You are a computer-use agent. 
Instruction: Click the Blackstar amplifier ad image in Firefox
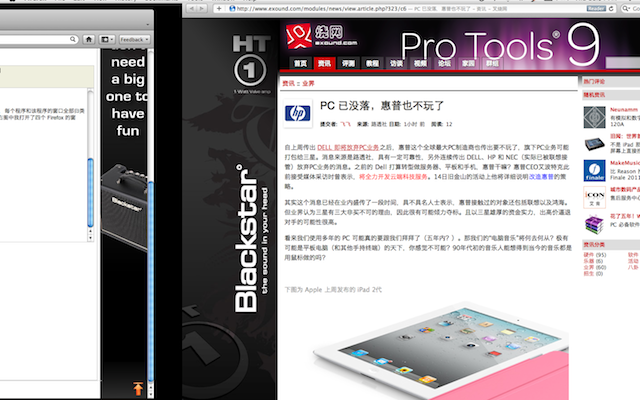pyautogui.click(x=124, y=206)
